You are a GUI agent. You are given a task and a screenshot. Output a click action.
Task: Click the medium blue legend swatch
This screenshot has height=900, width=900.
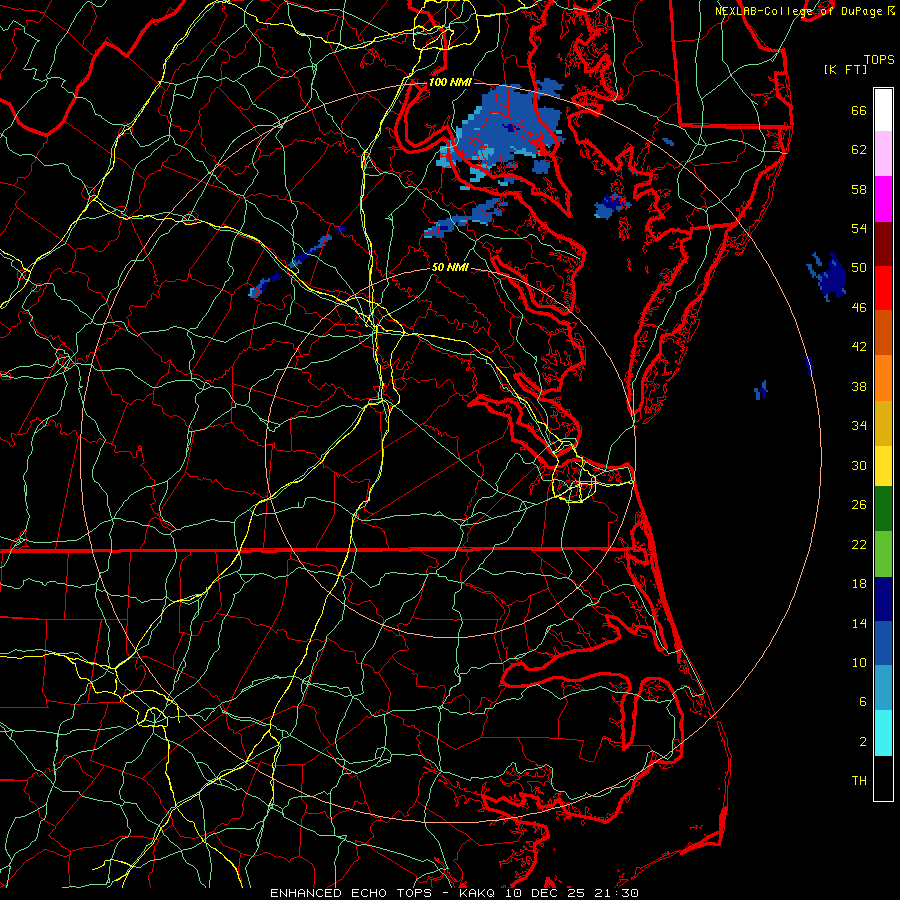click(x=883, y=643)
